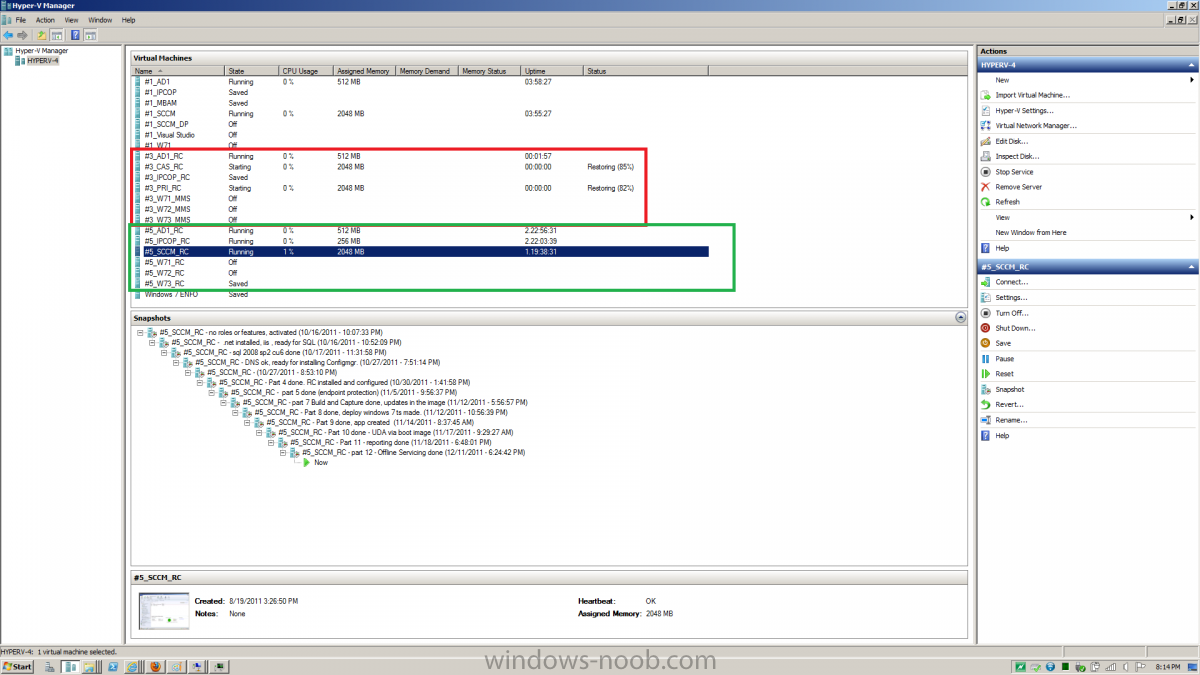Image resolution: width=1200 pixels, height=675 pixels.
Task: Click the Edit Disk action icon
Action: pyautogui.click(x=986, y=141)
